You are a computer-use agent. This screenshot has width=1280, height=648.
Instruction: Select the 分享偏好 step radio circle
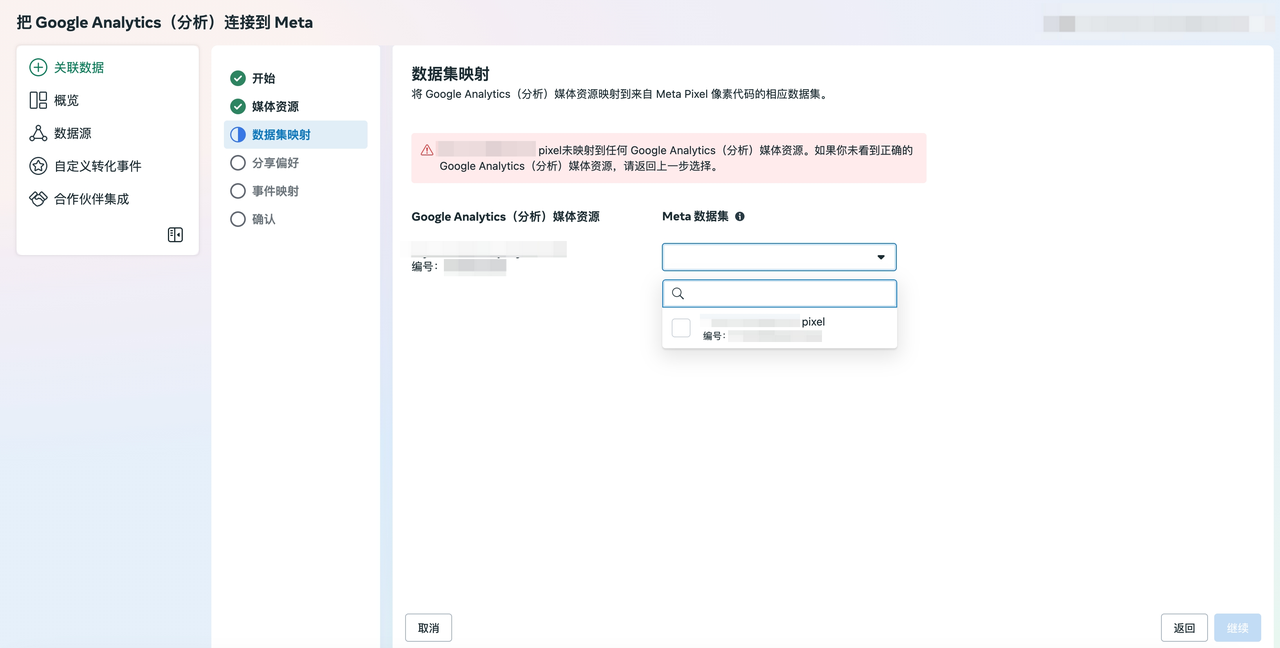pos(238,163)
